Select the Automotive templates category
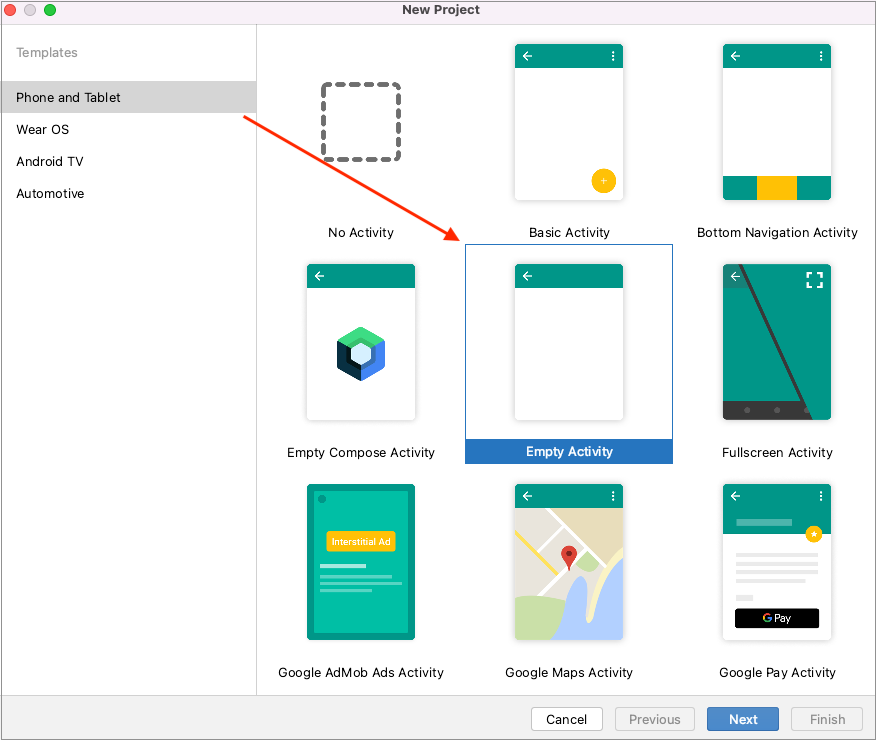The height and width of the screenshot is (740, 876). [50, 193]
